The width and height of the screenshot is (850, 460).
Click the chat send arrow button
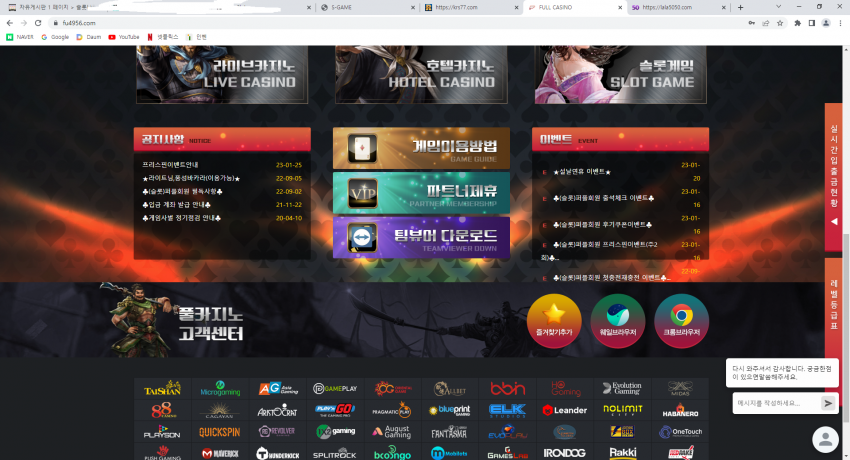coord(828,403)
